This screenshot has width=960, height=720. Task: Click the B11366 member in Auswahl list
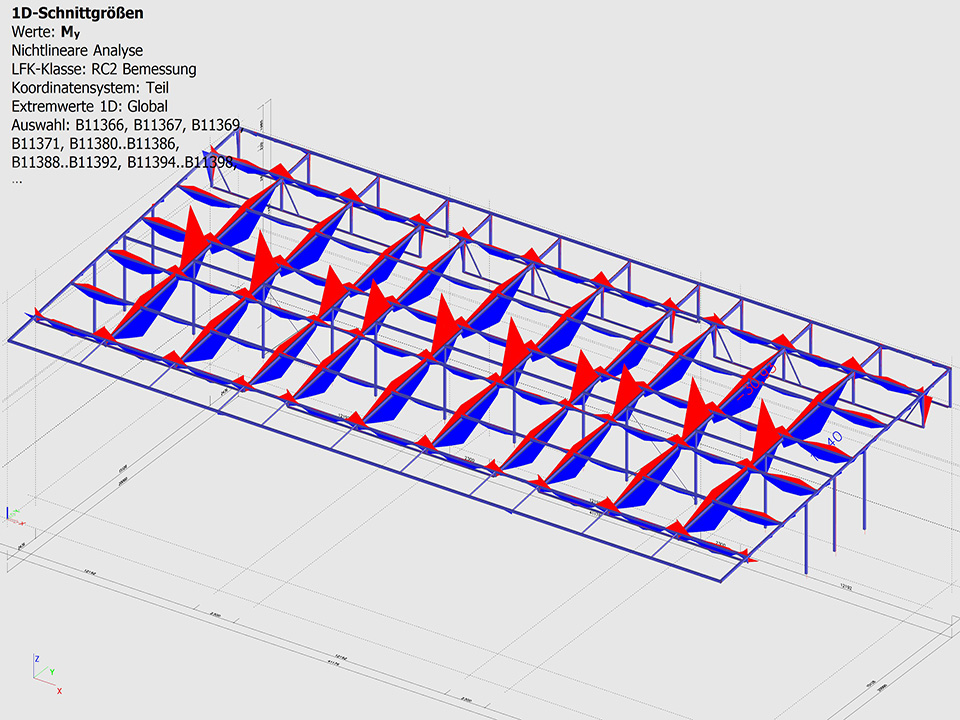click(x=97, y=125)
